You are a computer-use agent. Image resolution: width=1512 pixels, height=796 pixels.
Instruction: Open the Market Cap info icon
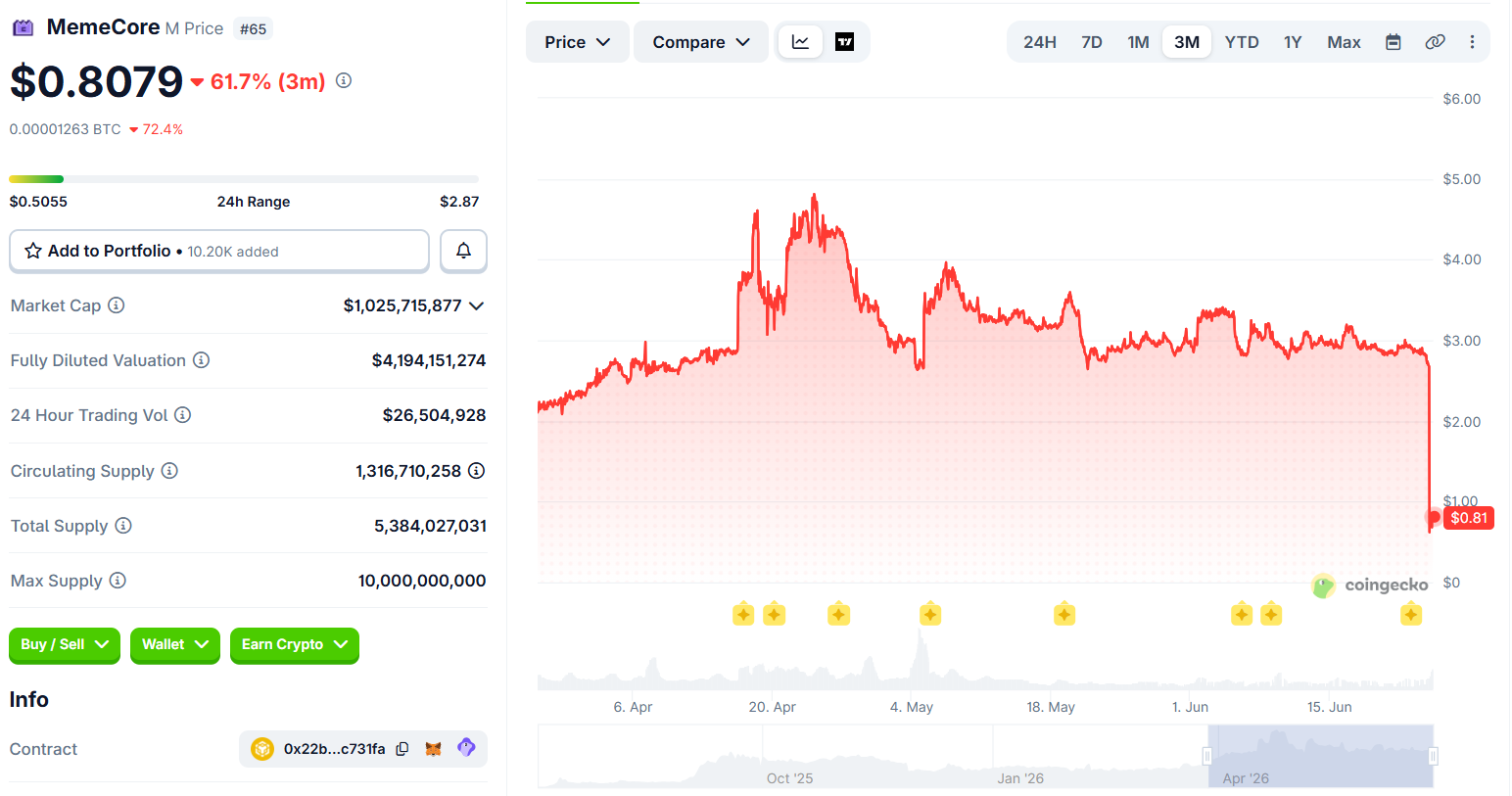(x=117, y=305)
